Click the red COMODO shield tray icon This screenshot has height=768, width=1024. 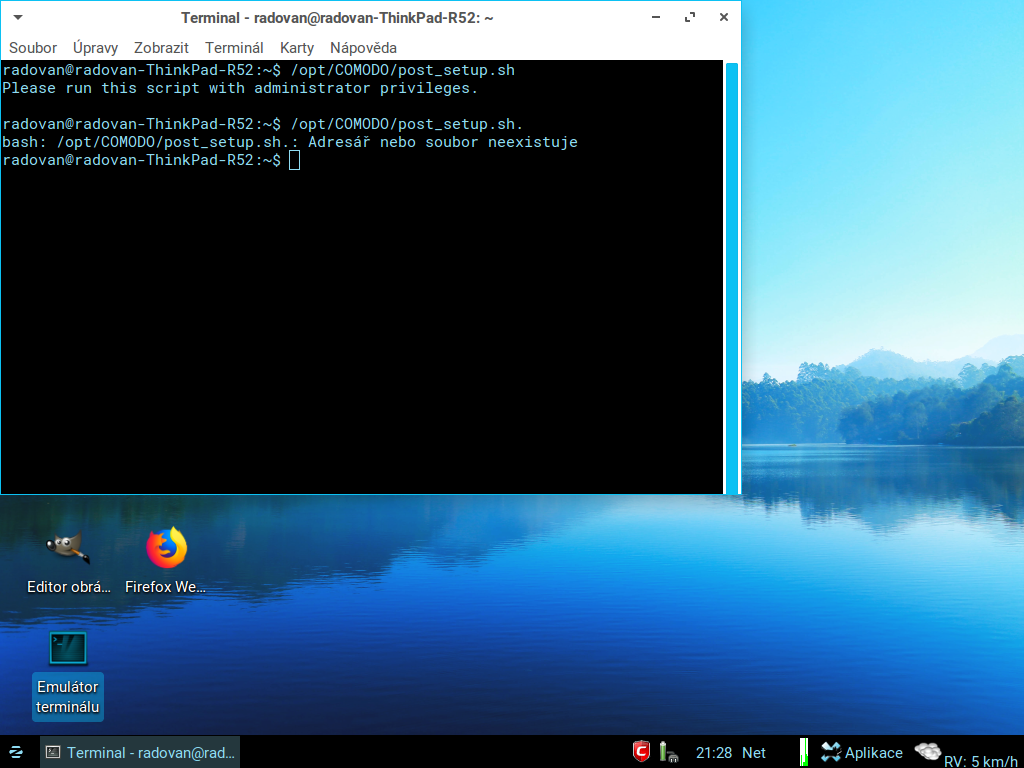(642, 752)
